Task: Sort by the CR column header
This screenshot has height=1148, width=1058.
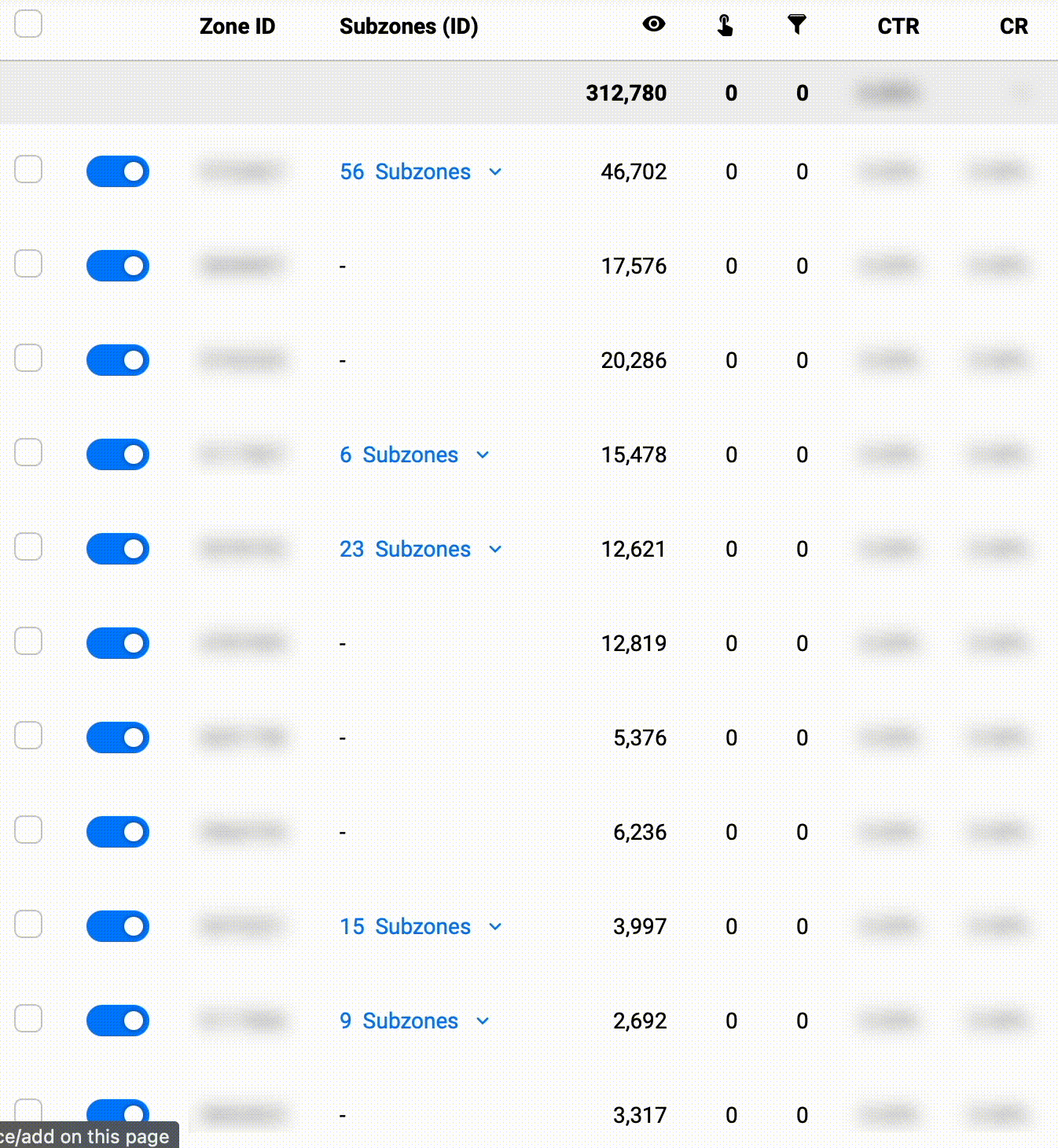Action: point(1013,27)
